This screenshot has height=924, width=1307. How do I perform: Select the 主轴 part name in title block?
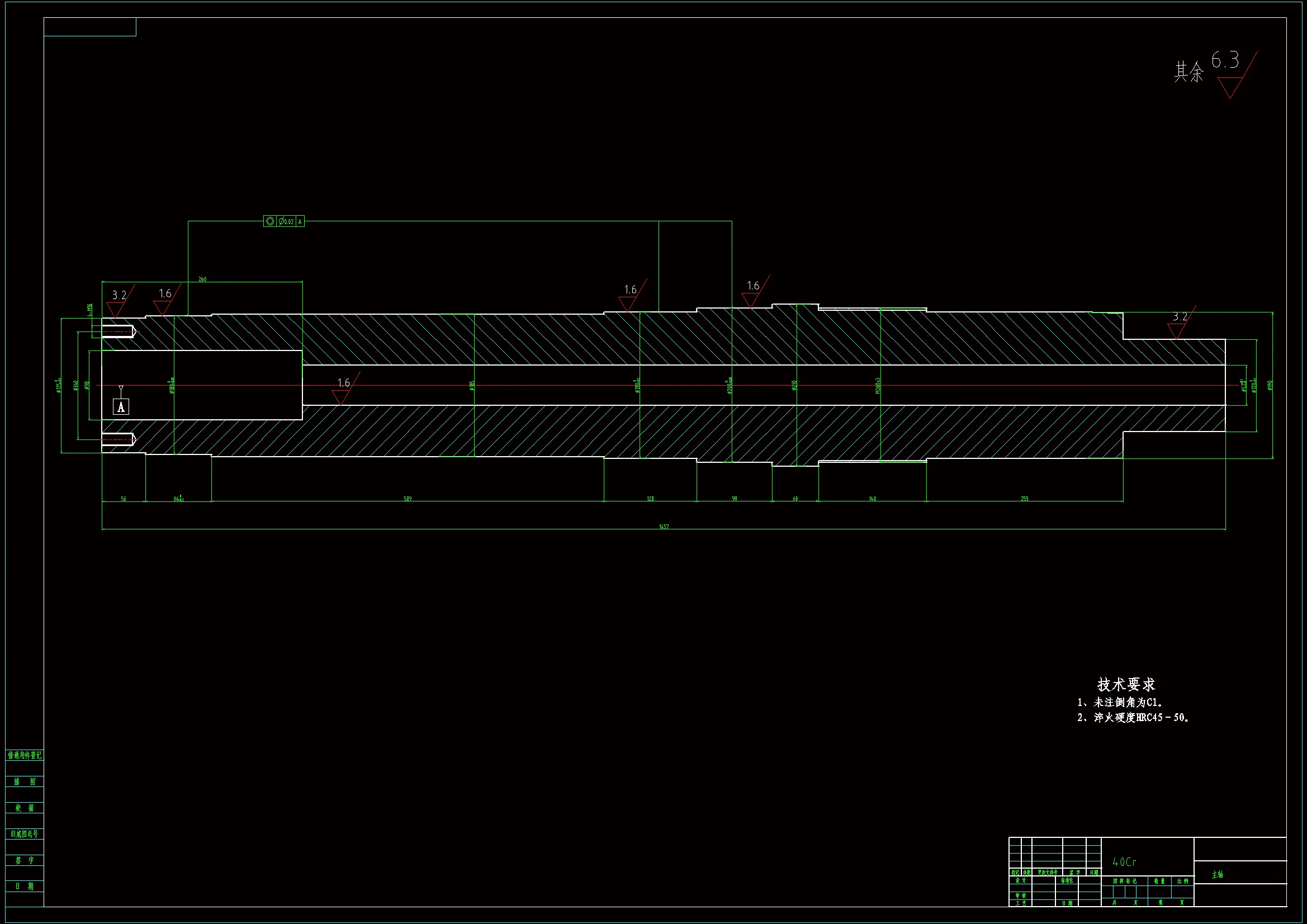point(1218,874)
